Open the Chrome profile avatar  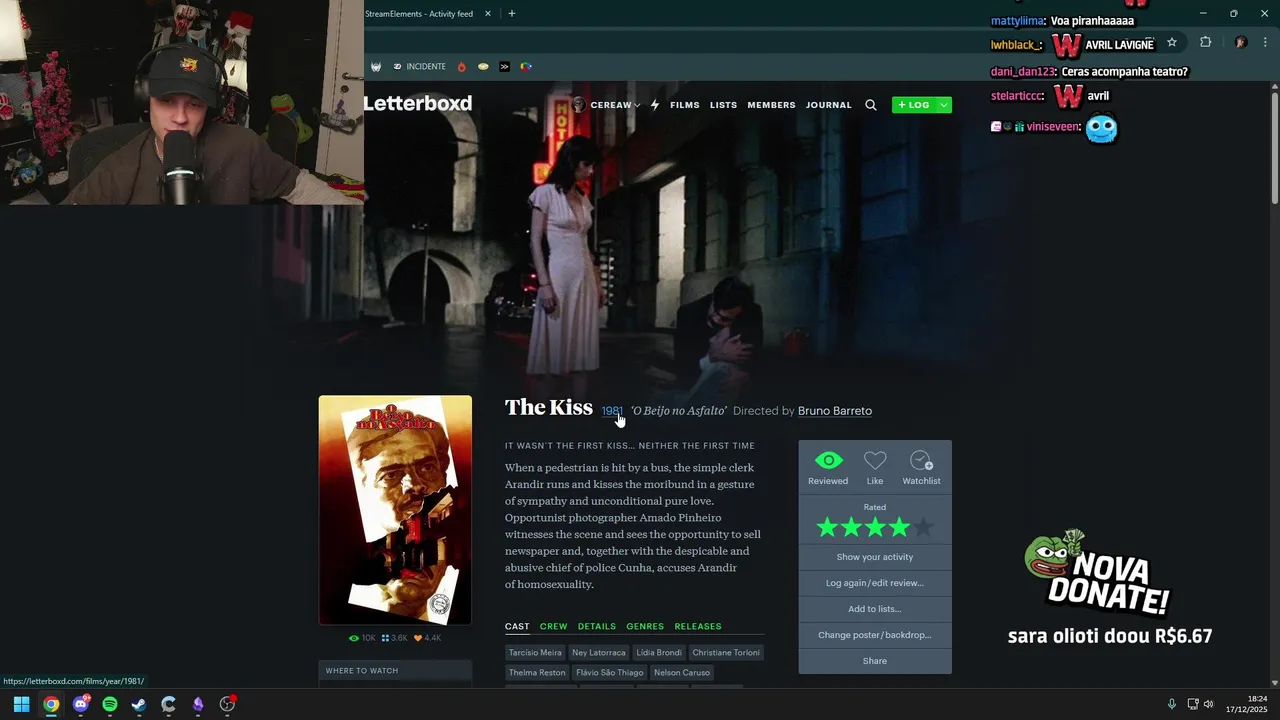tap(1241, 42)
